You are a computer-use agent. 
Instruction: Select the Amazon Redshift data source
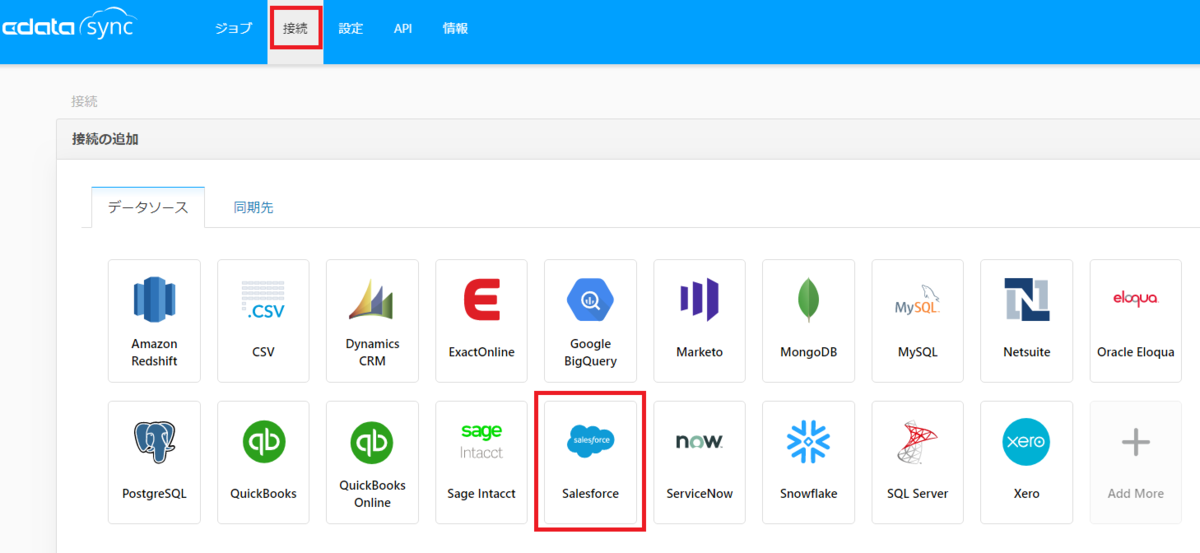click(x=154, y=321)
